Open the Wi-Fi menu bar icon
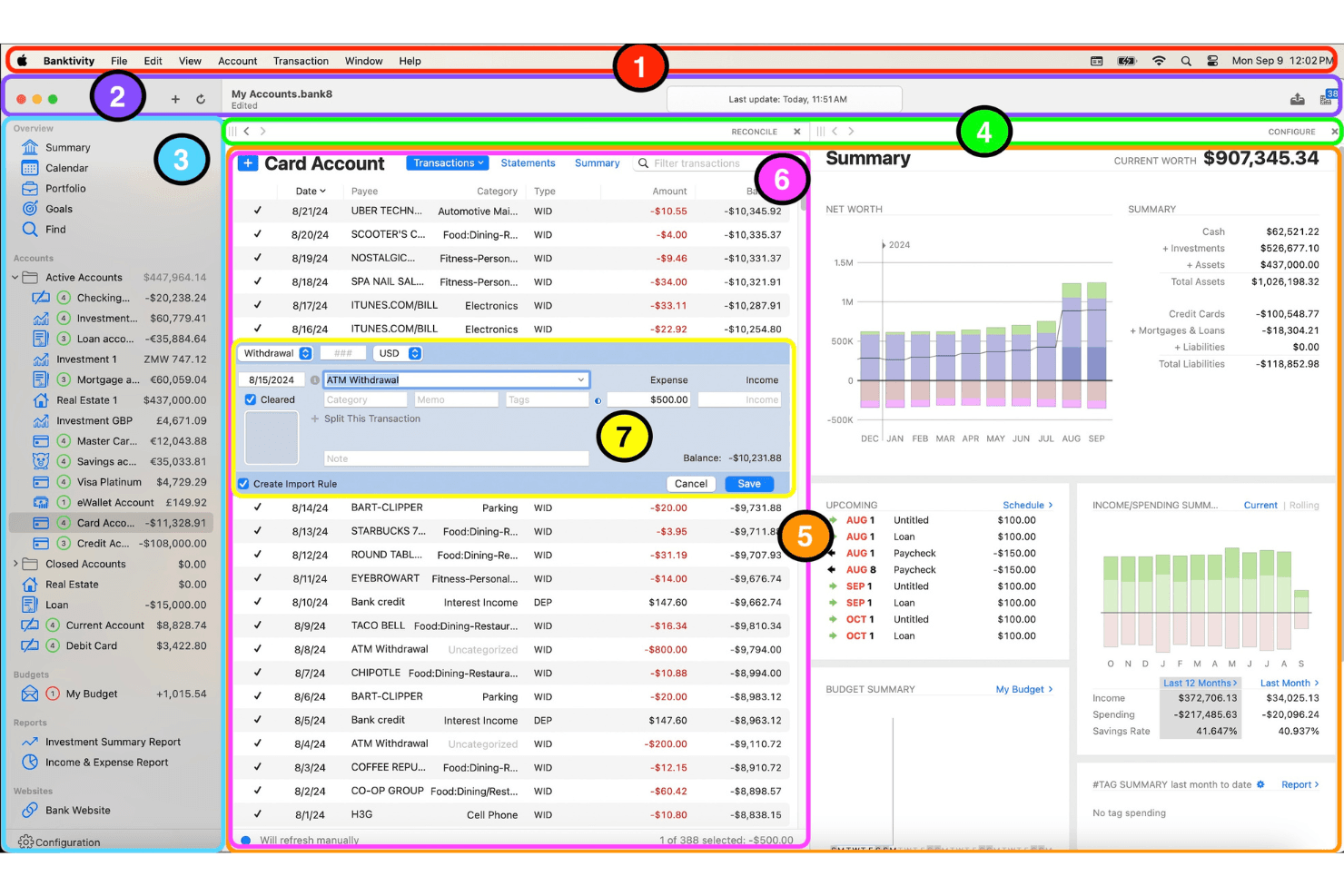Viewport: 1344px width, 896px height. 1159,61
